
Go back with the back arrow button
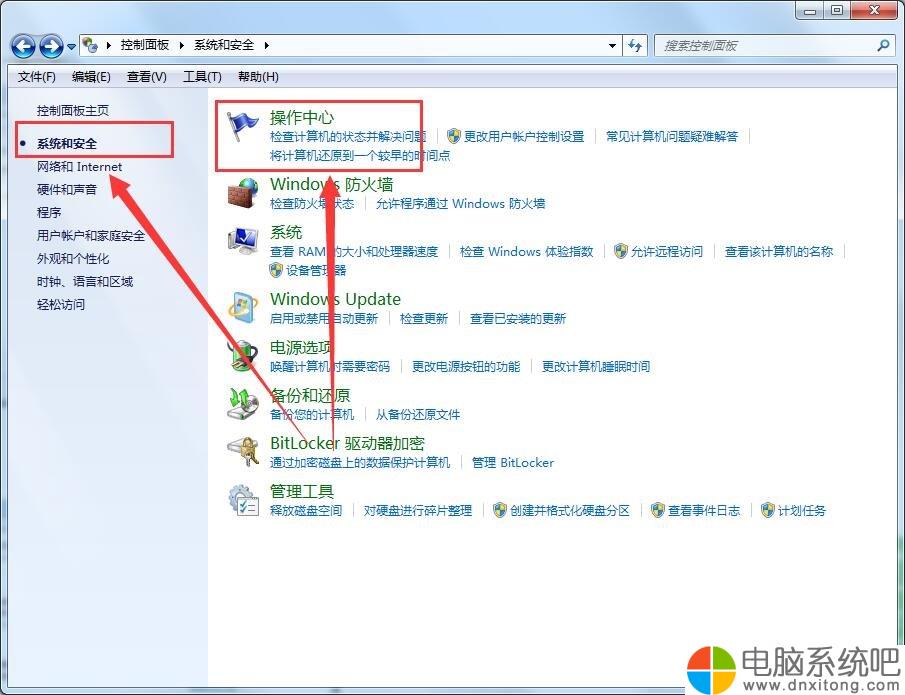tap(23, 46)
